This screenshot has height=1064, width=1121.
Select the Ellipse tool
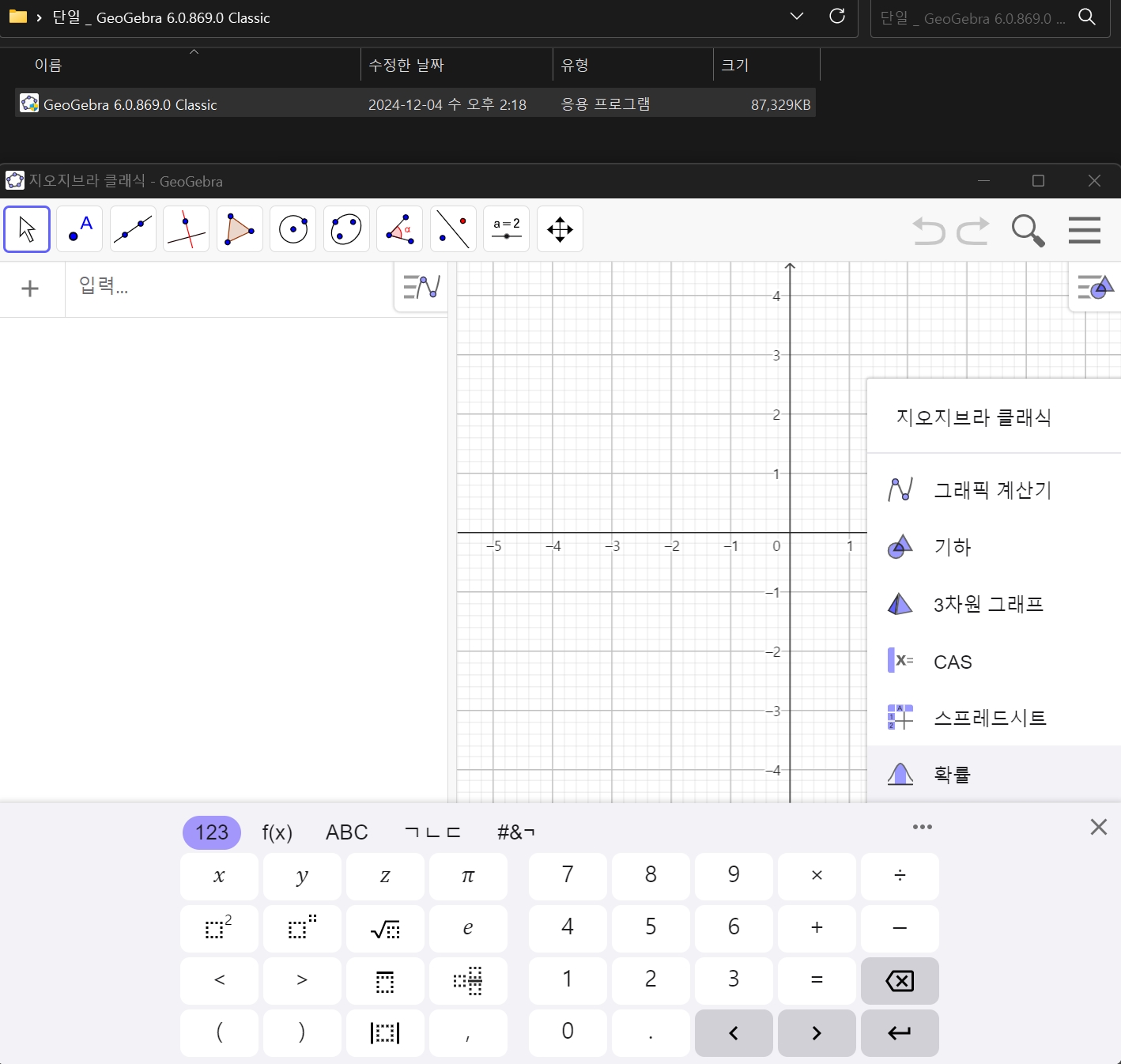(x=346, y=229)
